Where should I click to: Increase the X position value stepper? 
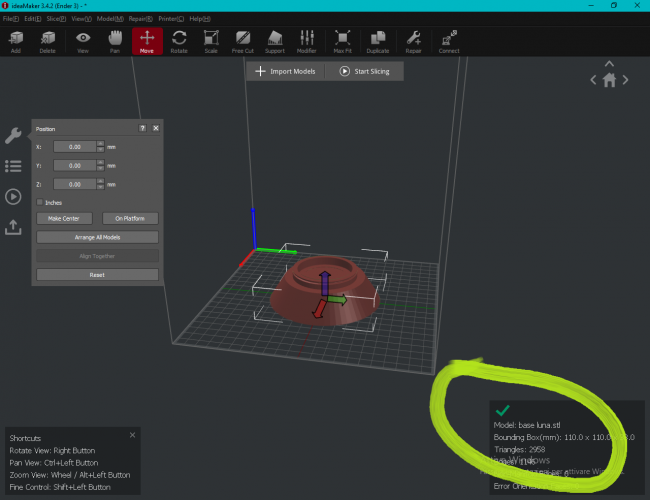tap(101, 143)
